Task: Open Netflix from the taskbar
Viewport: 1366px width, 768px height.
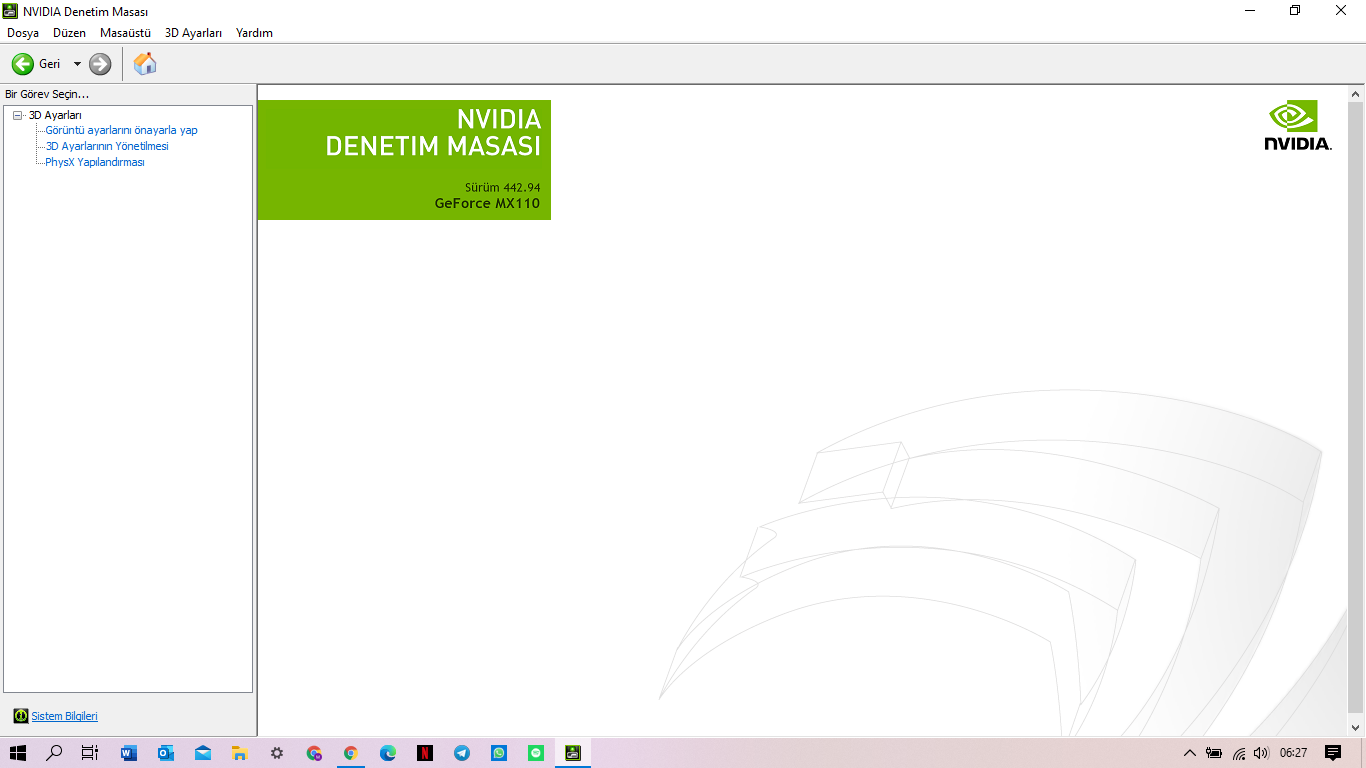Action: [x=425, y=753]
